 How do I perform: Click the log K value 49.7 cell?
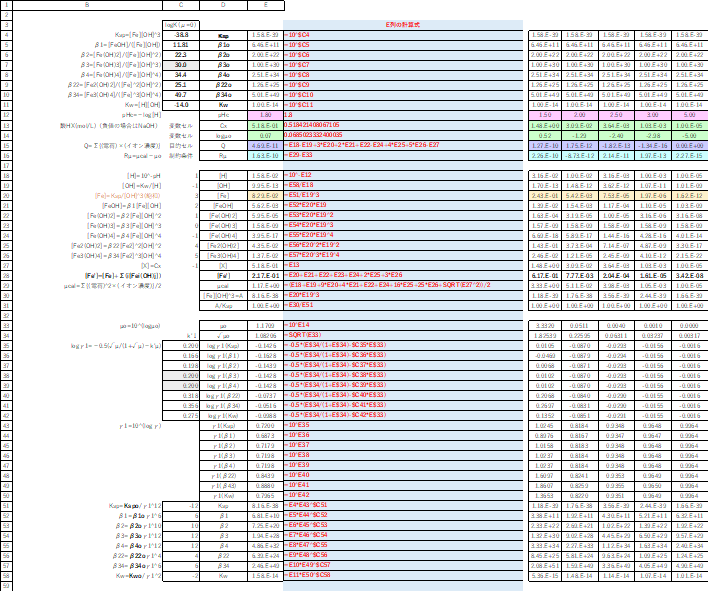pos(181,95)
